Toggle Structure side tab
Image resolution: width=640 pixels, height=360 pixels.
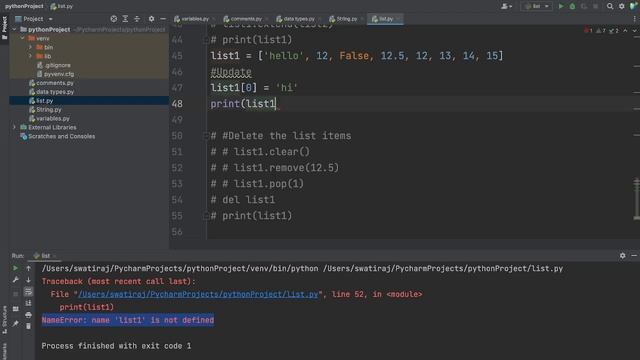click(4, 320)
